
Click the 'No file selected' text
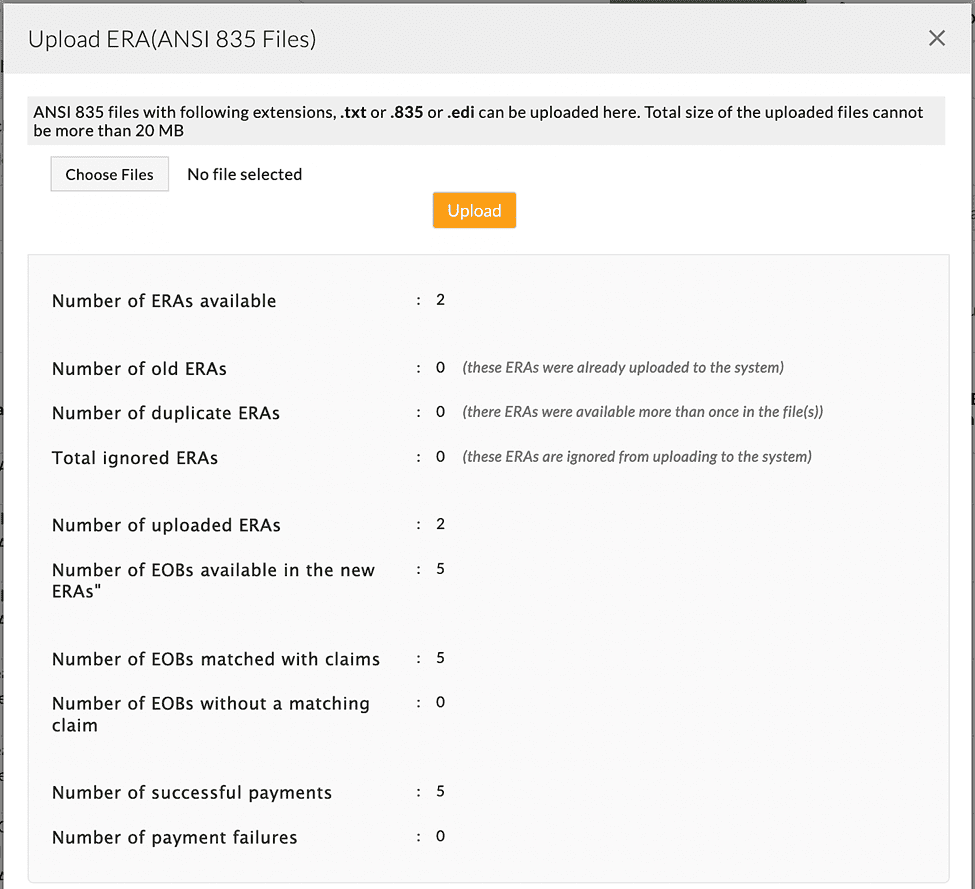click(x=244, y=174)
